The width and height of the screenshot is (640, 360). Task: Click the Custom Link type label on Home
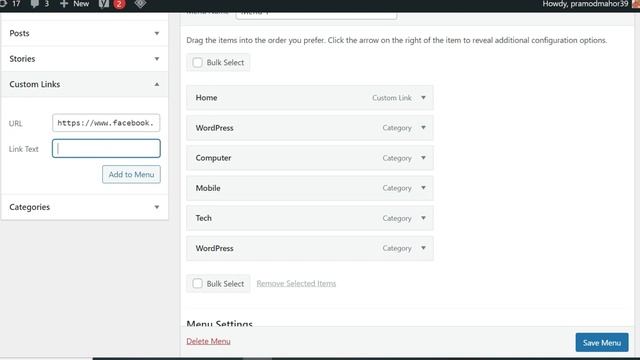pos(392,98)
